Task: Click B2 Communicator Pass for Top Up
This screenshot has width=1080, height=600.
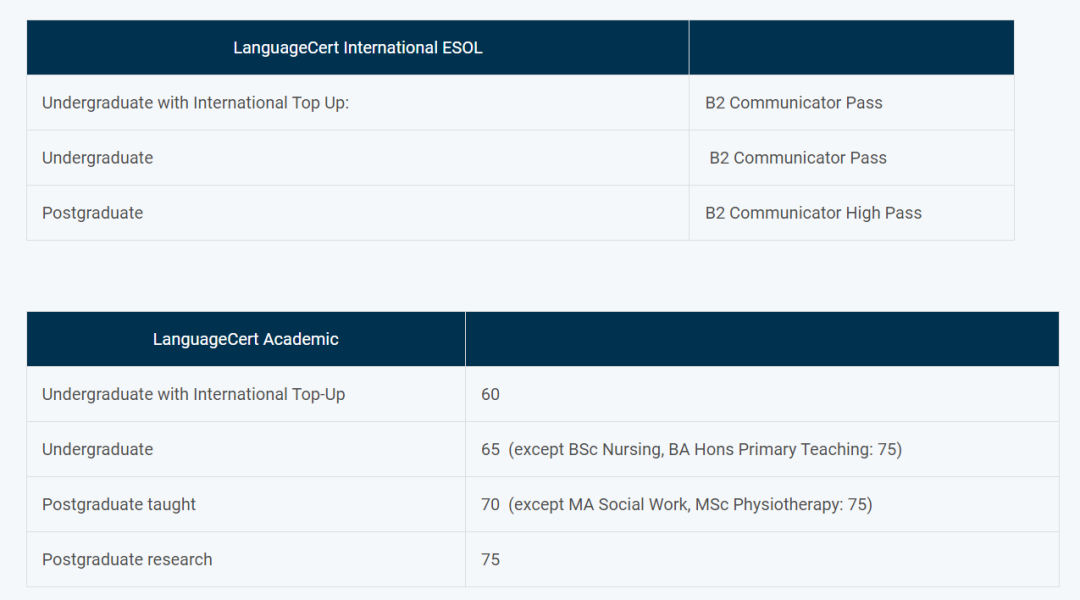Action: [793, 103]
